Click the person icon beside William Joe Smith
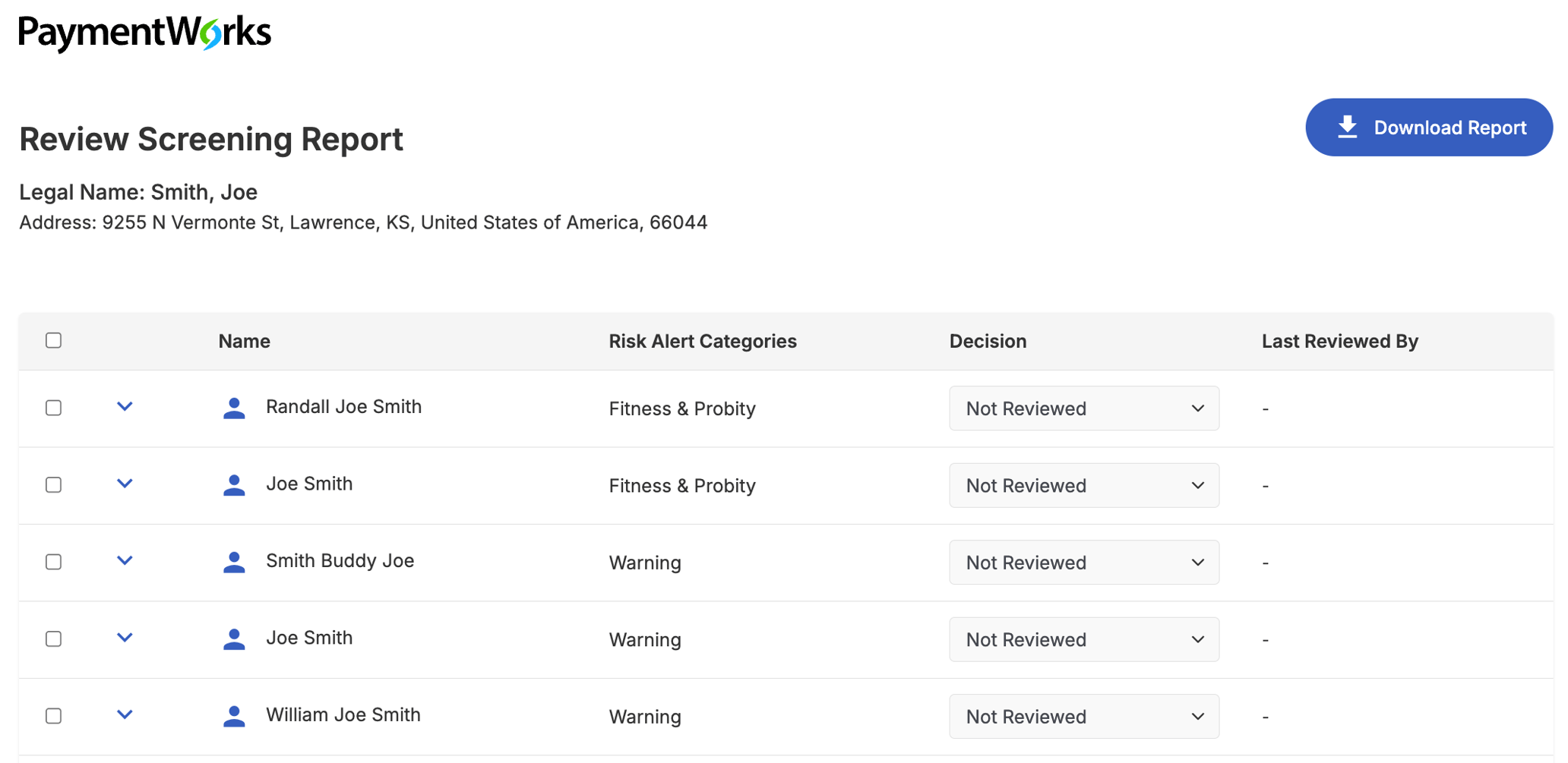Image resolution: width=1568 pixels, height=763 pixels. (234, 714)
